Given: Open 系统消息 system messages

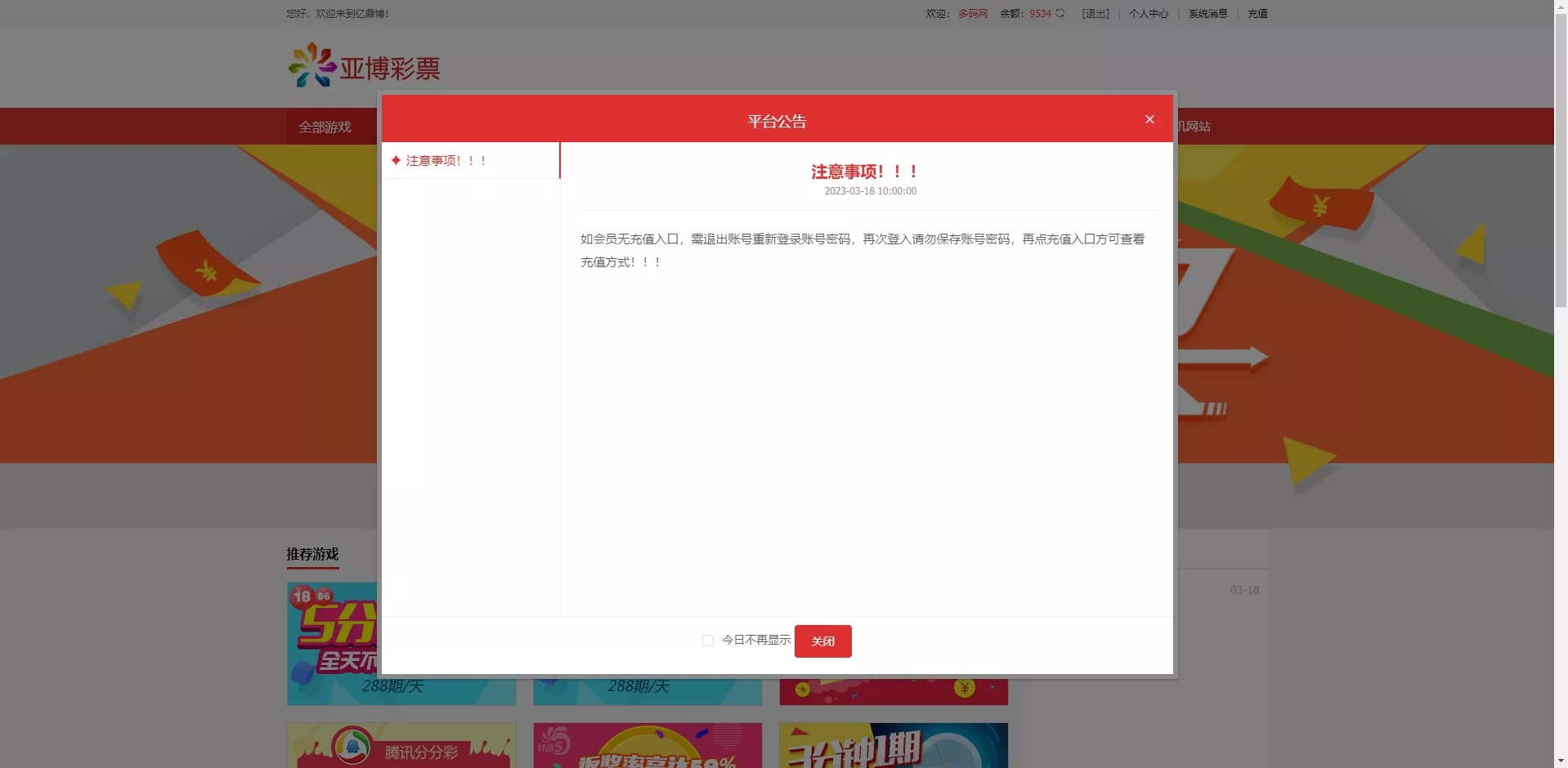Looking at the screenshot, I should [1207, 13].
